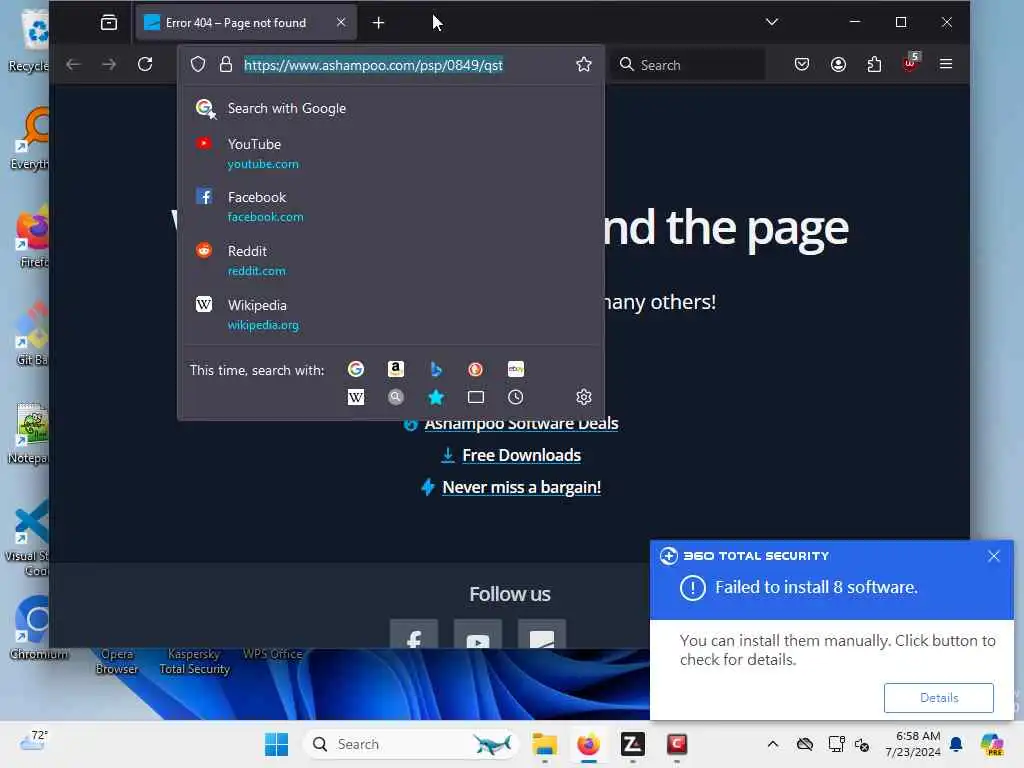The image size is (1024, 768).
Task: Search bookmarks with star one-off icon
Action: click(x=436, y=397)
